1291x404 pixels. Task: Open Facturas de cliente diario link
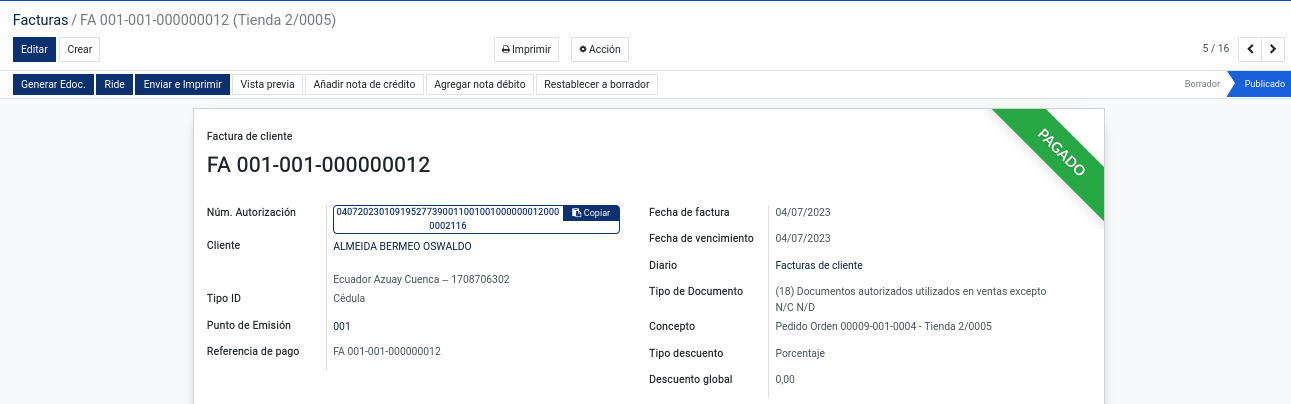click(x=819, y=266)
